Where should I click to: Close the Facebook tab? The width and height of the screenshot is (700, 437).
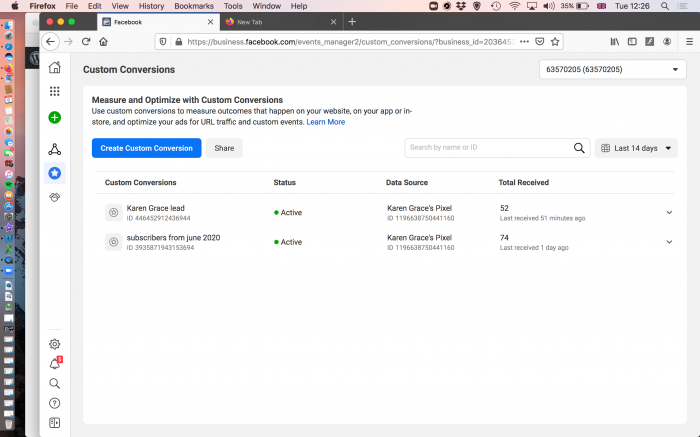[x=211, y=22]
